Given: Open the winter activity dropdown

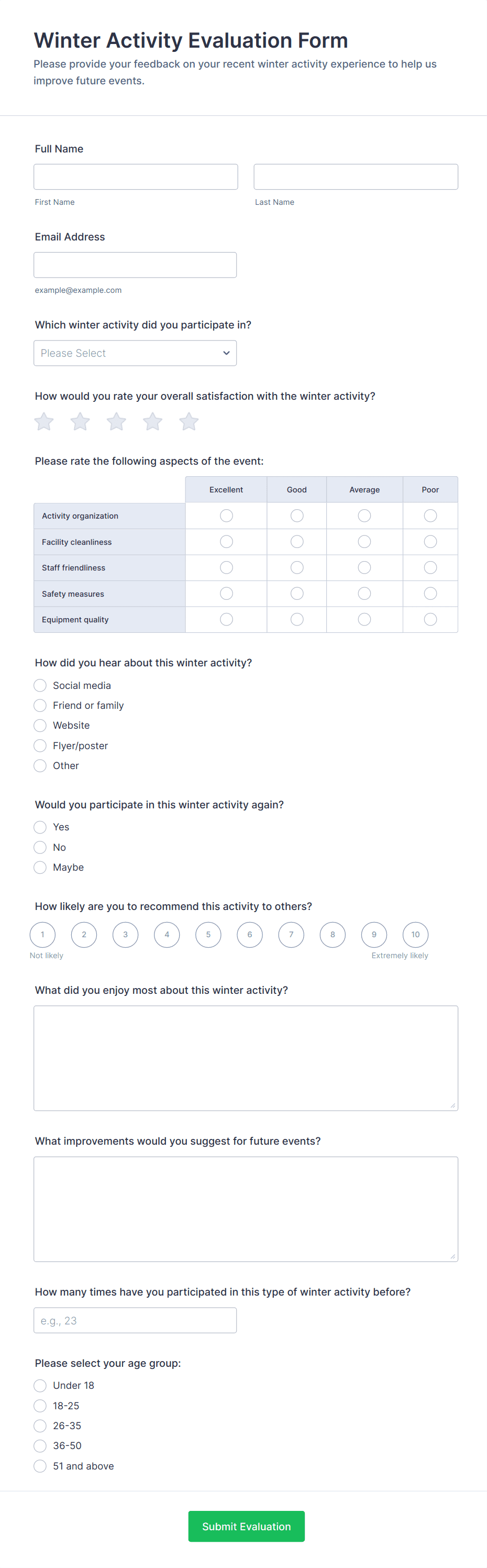Looking at the screenshot, I should click(135, 353).
